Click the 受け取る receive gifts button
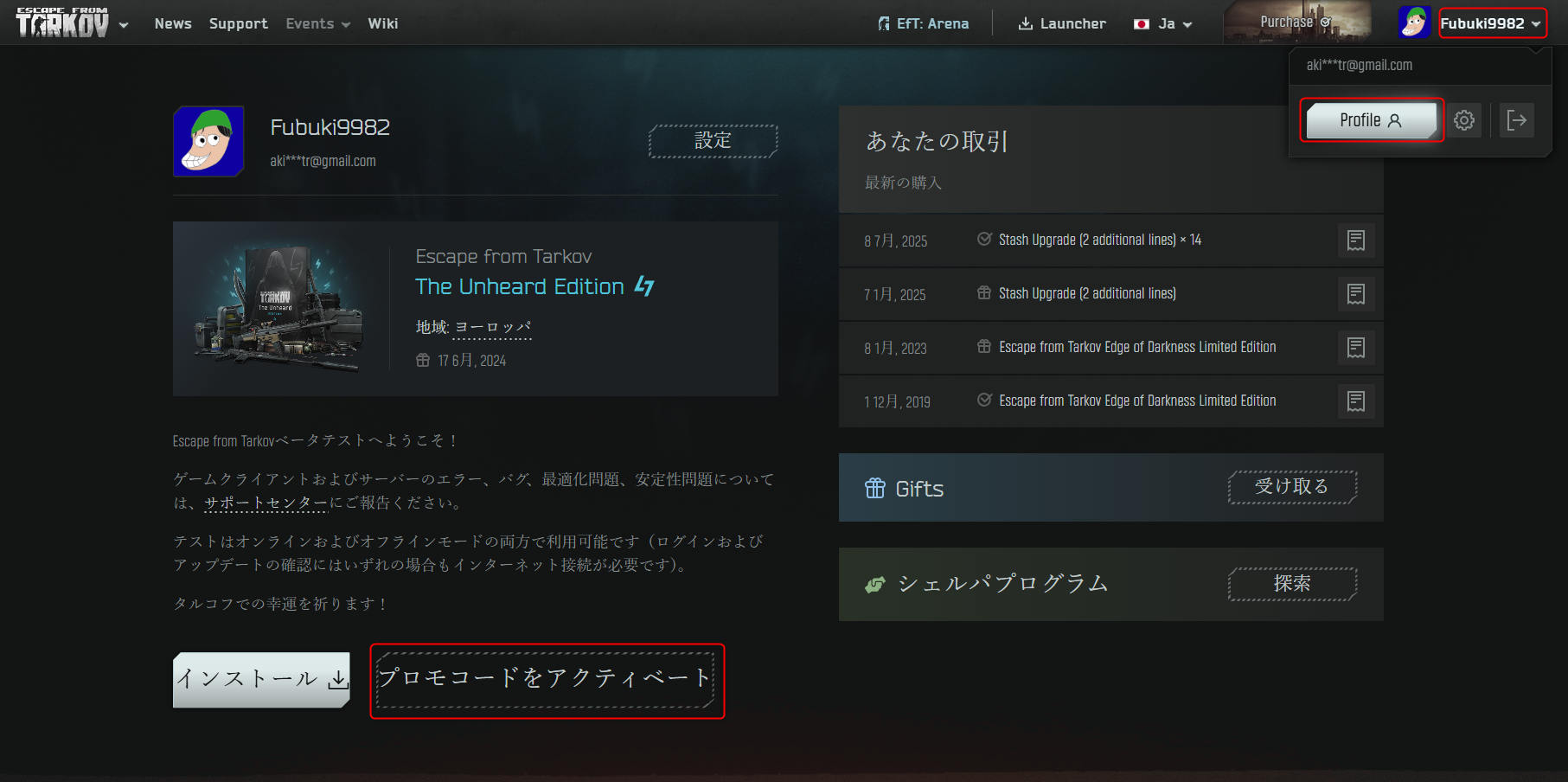 click(1292, 487)
